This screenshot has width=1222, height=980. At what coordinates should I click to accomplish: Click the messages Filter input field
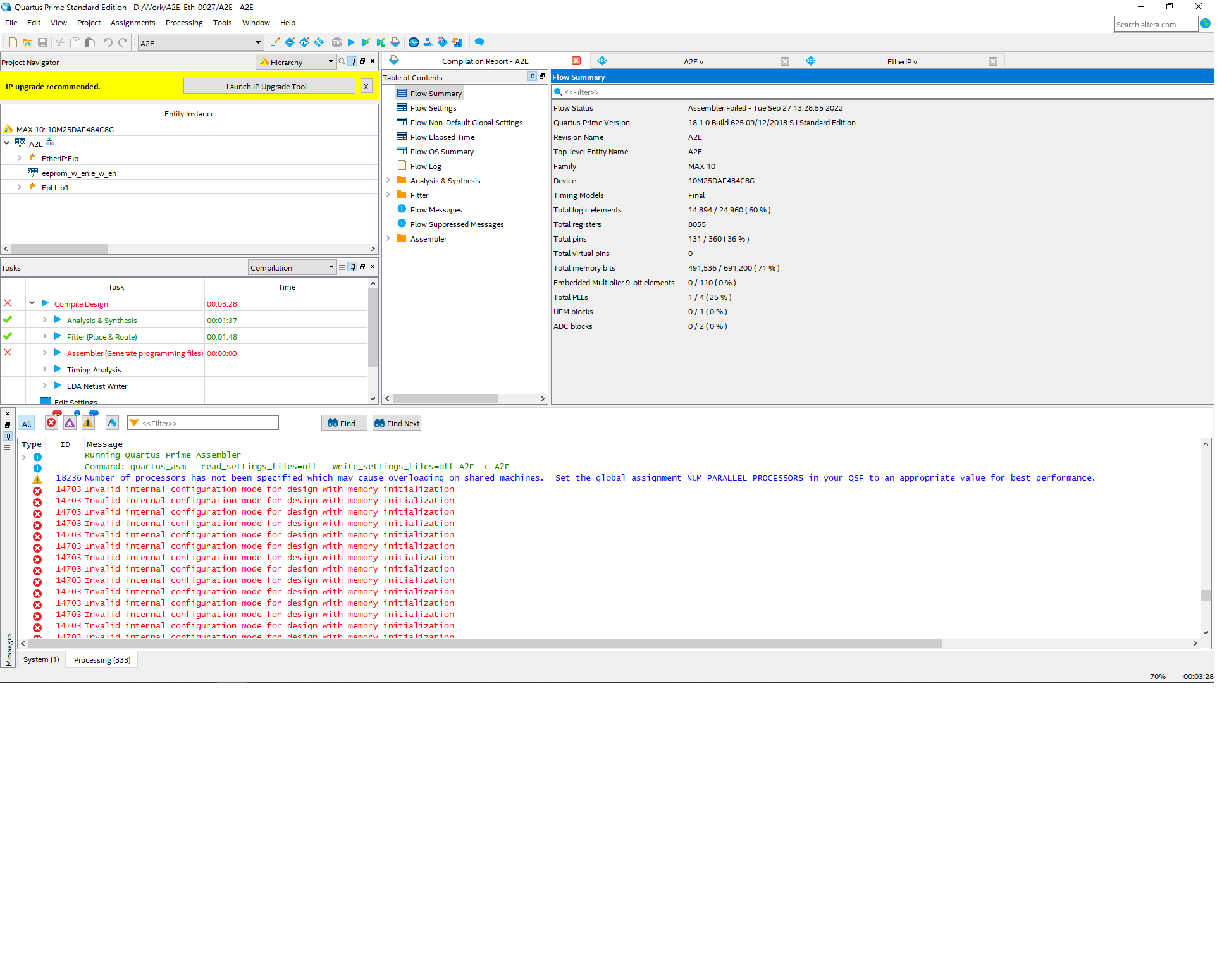coord(209,423)
